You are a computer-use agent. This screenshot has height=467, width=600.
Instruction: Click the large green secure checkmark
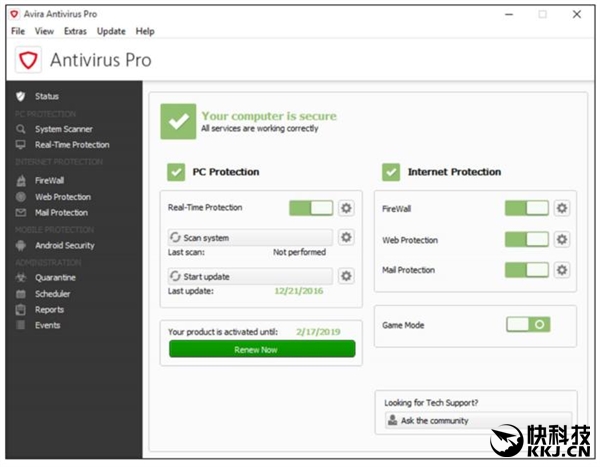coord(178,121)
